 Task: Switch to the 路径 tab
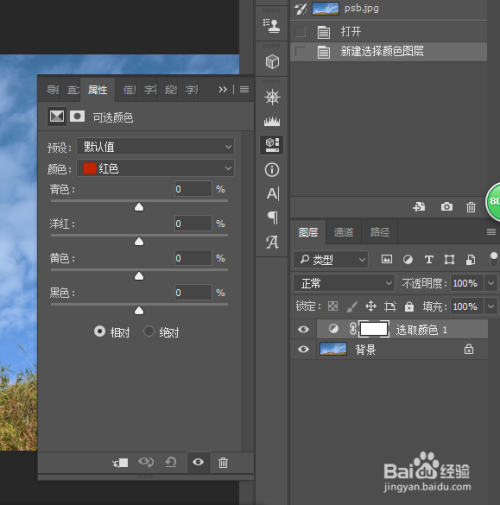[380, 232]
